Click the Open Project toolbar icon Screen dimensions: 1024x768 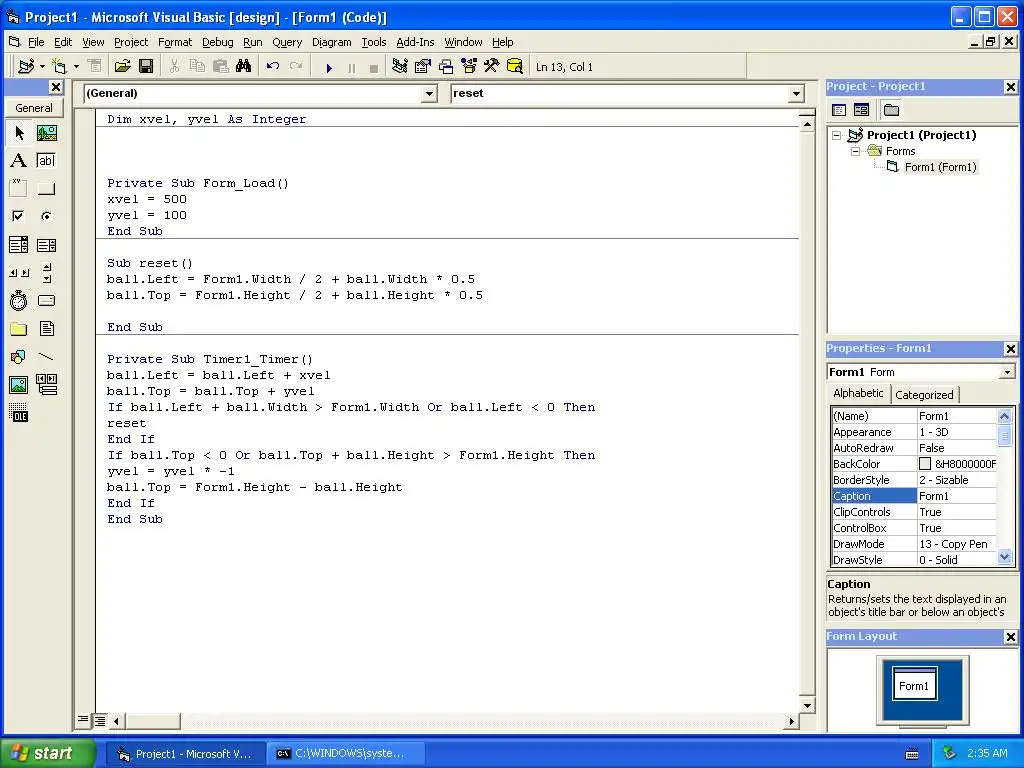(x=122, y=66)
